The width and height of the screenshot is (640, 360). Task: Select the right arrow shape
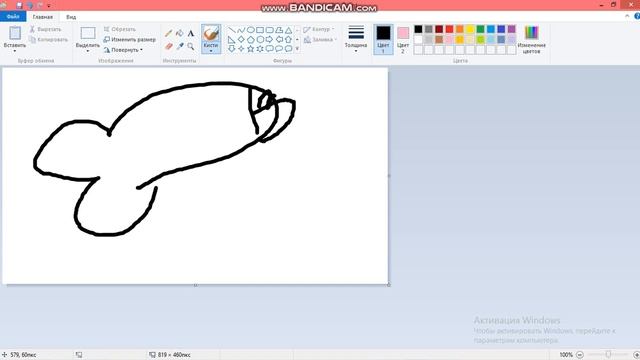(x=269, y=40)
